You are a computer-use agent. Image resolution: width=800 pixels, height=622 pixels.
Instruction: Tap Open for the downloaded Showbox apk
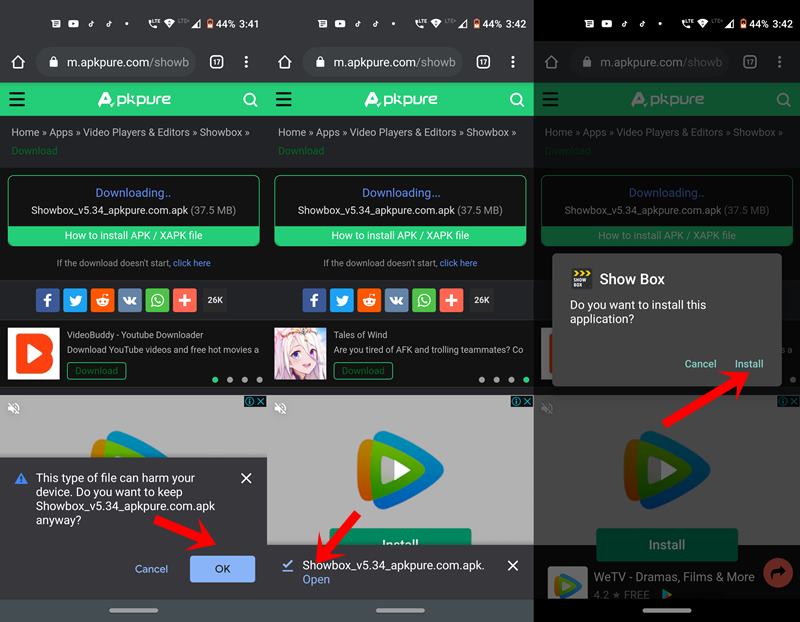click(x=316, y=580)
